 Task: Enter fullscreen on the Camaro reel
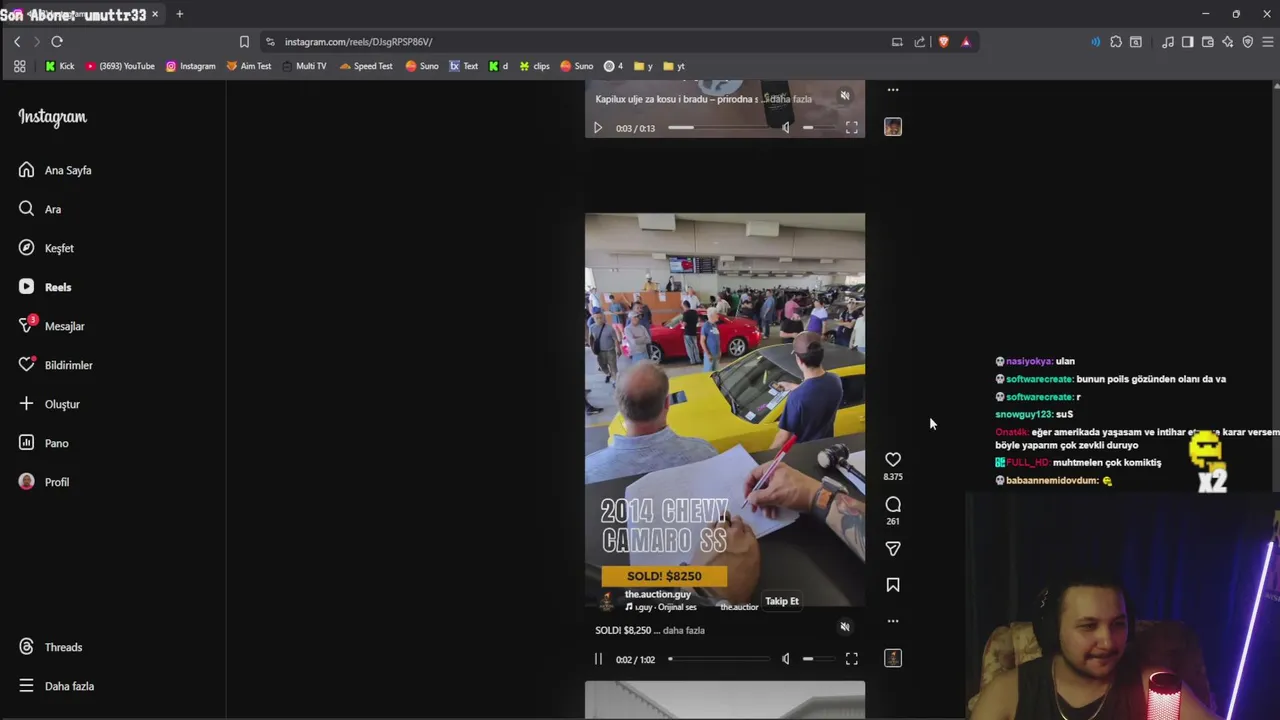tap(852, 659)
